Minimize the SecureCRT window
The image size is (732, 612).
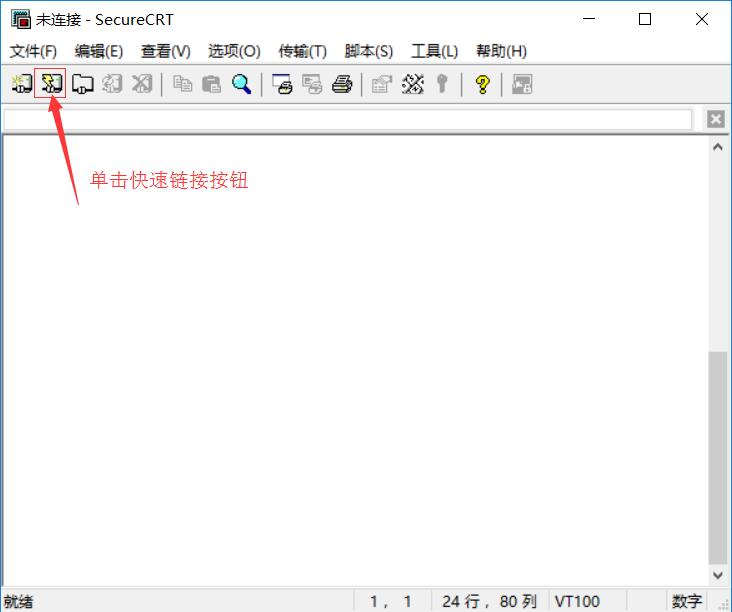(x=589, y=19)
